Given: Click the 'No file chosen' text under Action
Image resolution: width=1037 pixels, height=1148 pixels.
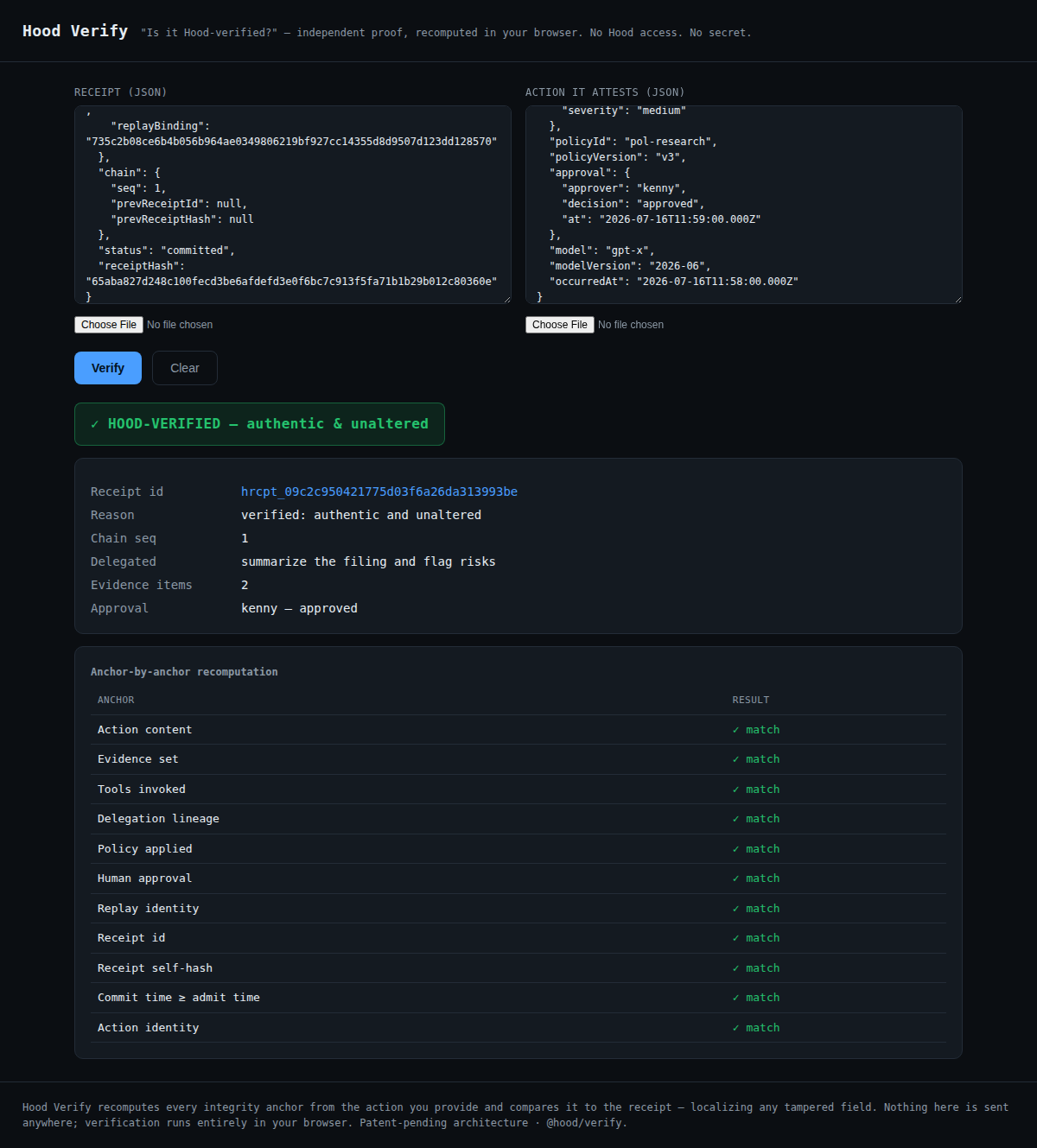Looking at the screenshot, I should point(631,325).
